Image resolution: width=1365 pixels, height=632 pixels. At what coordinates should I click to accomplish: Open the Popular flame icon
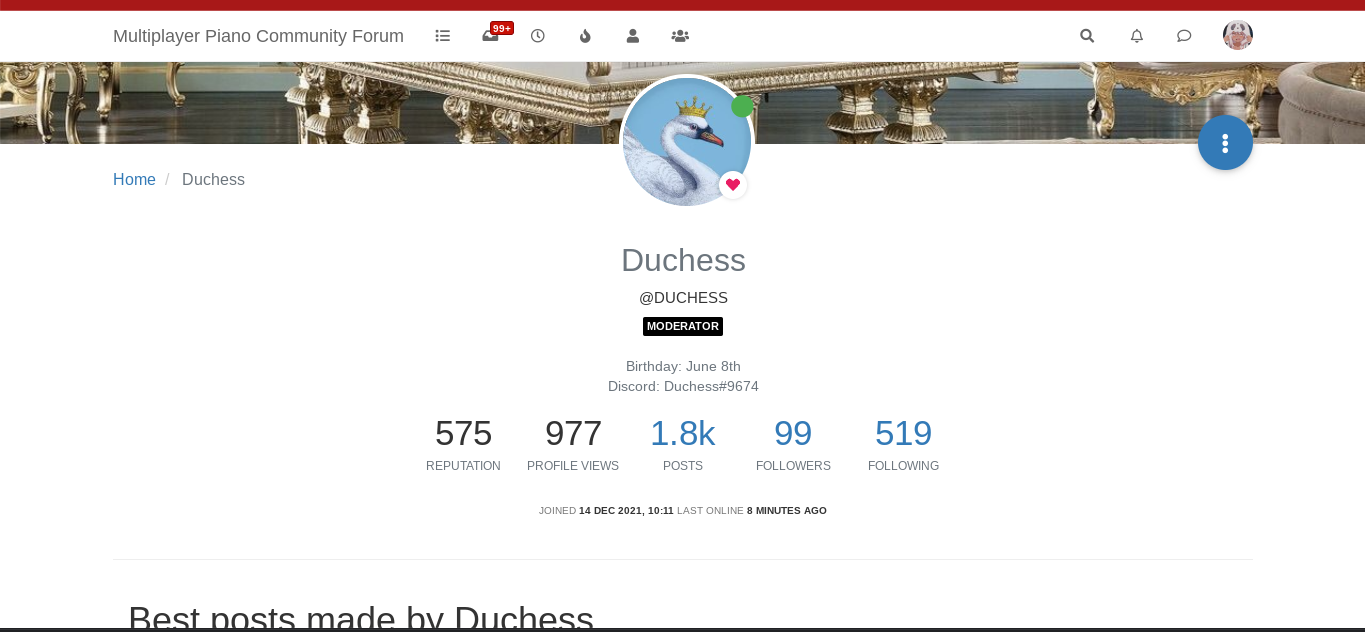tap(585, 36)
